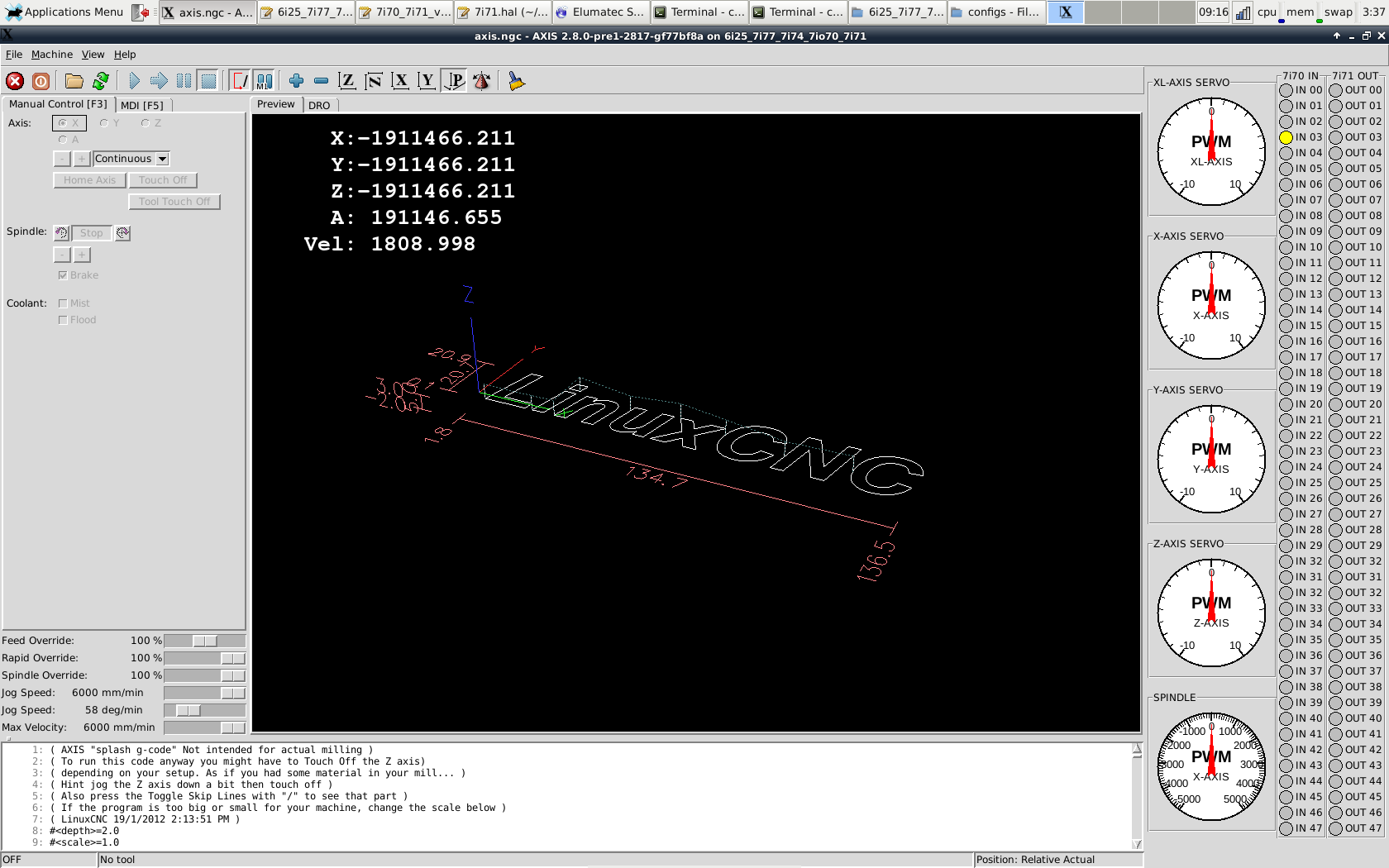This screenshot has height=868, width=1389.
Task: Open the Help menu
Action: (x=125, y=55)
